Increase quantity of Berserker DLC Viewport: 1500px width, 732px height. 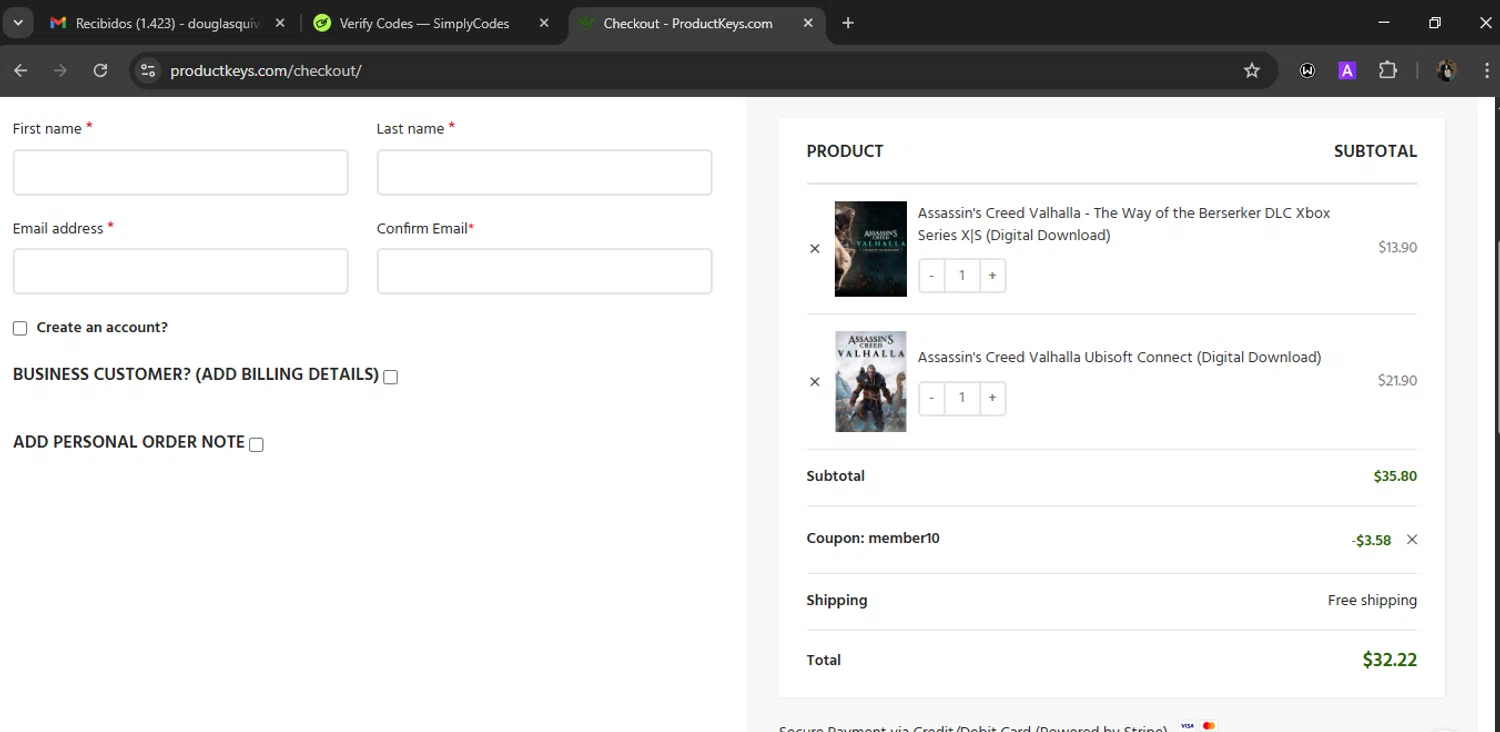(x=992, y=276)
